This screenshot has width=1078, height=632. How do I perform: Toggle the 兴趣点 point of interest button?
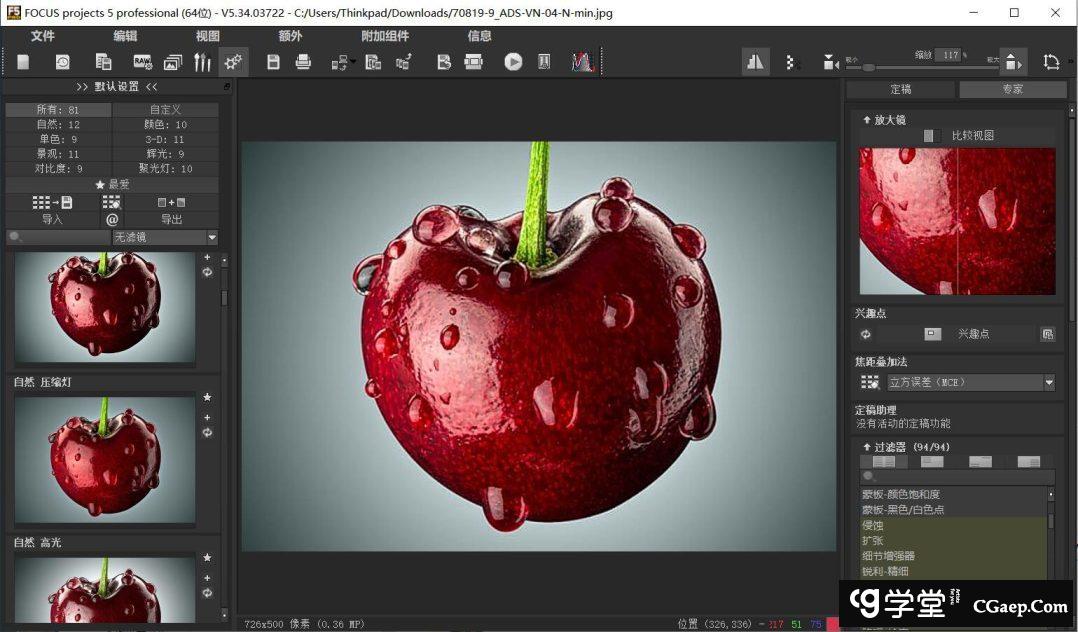click(932, 334)
